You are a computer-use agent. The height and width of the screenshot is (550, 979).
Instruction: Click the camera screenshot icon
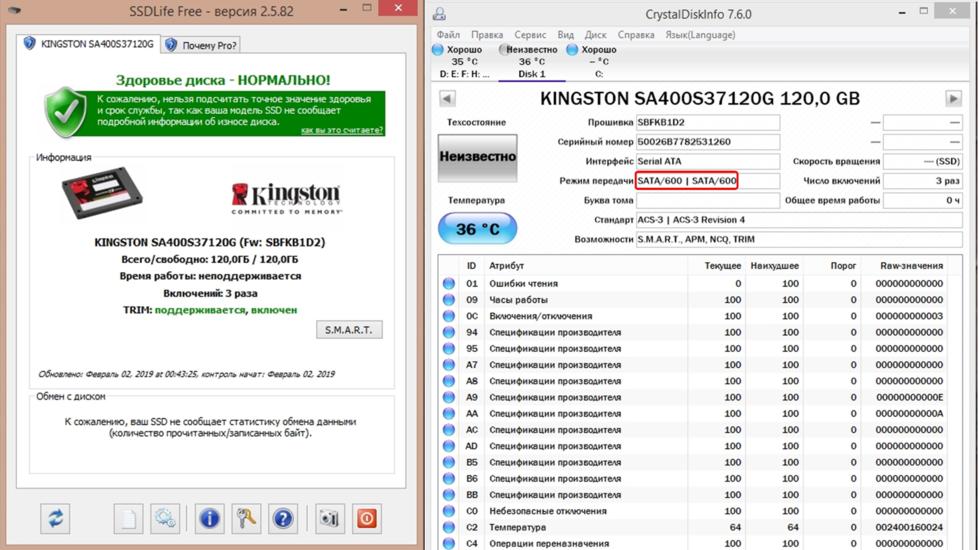coord(329,518)
